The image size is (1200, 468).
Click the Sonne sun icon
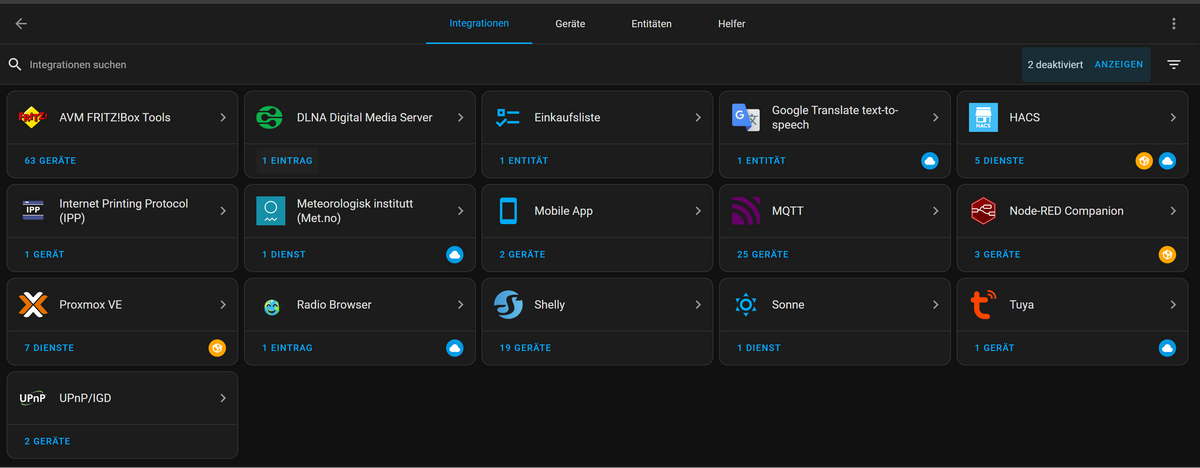pyautogui.click(x=746, y=305)
